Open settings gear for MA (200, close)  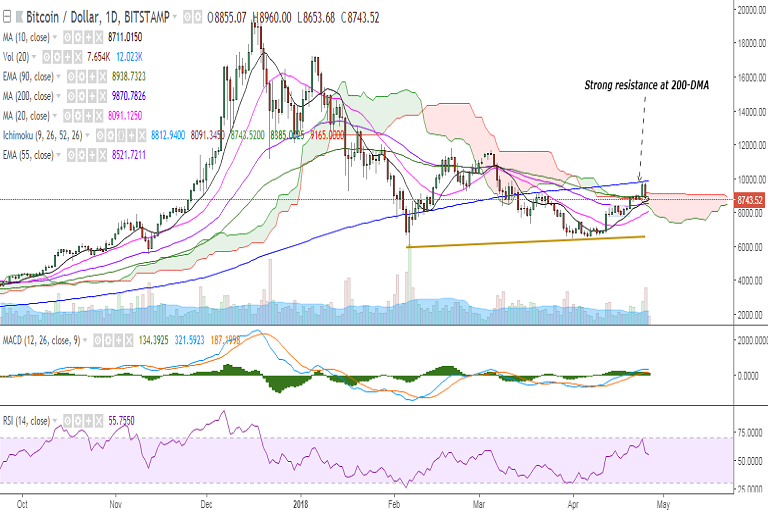[82, 96]
